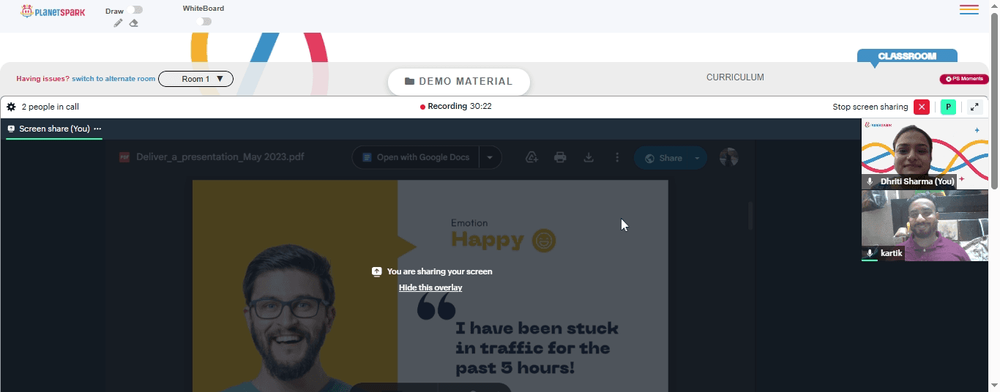Image resolution: width=1000 pixels, height=392 pixels.
Task: Expand the Open with dropdown arrow
Action: (x=490, y=157)
